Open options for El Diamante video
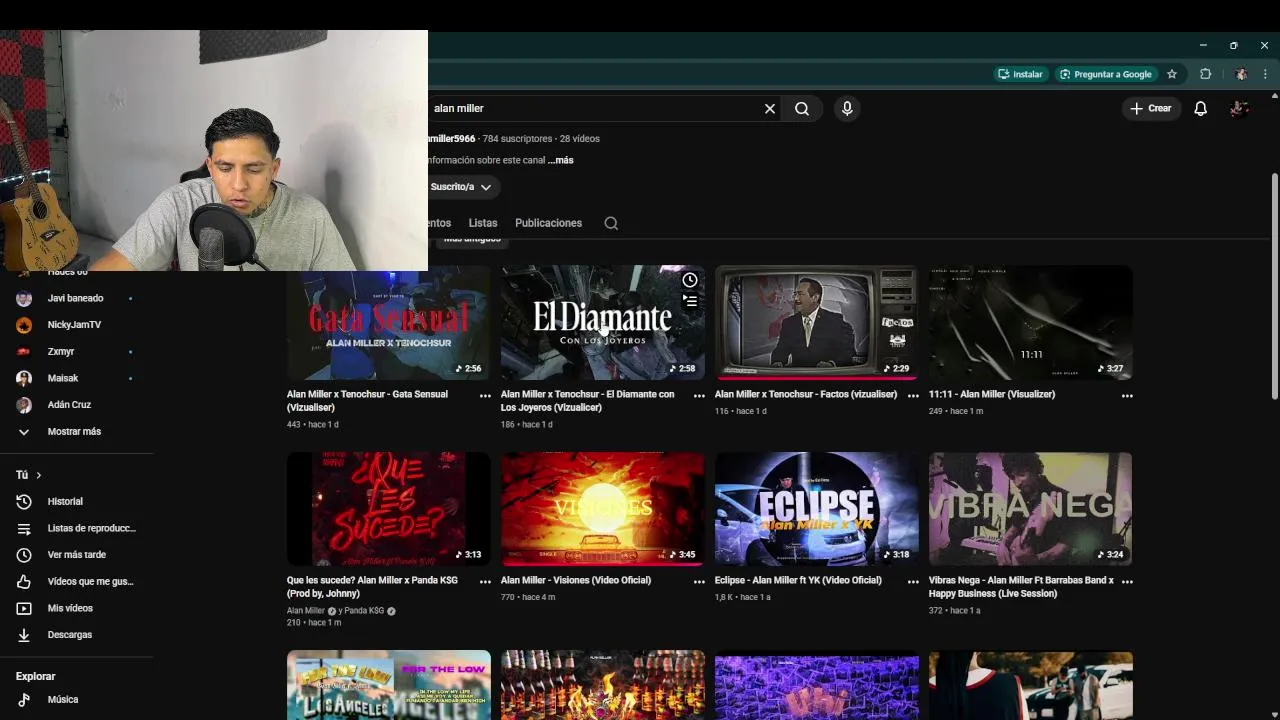 click(699, 396)
